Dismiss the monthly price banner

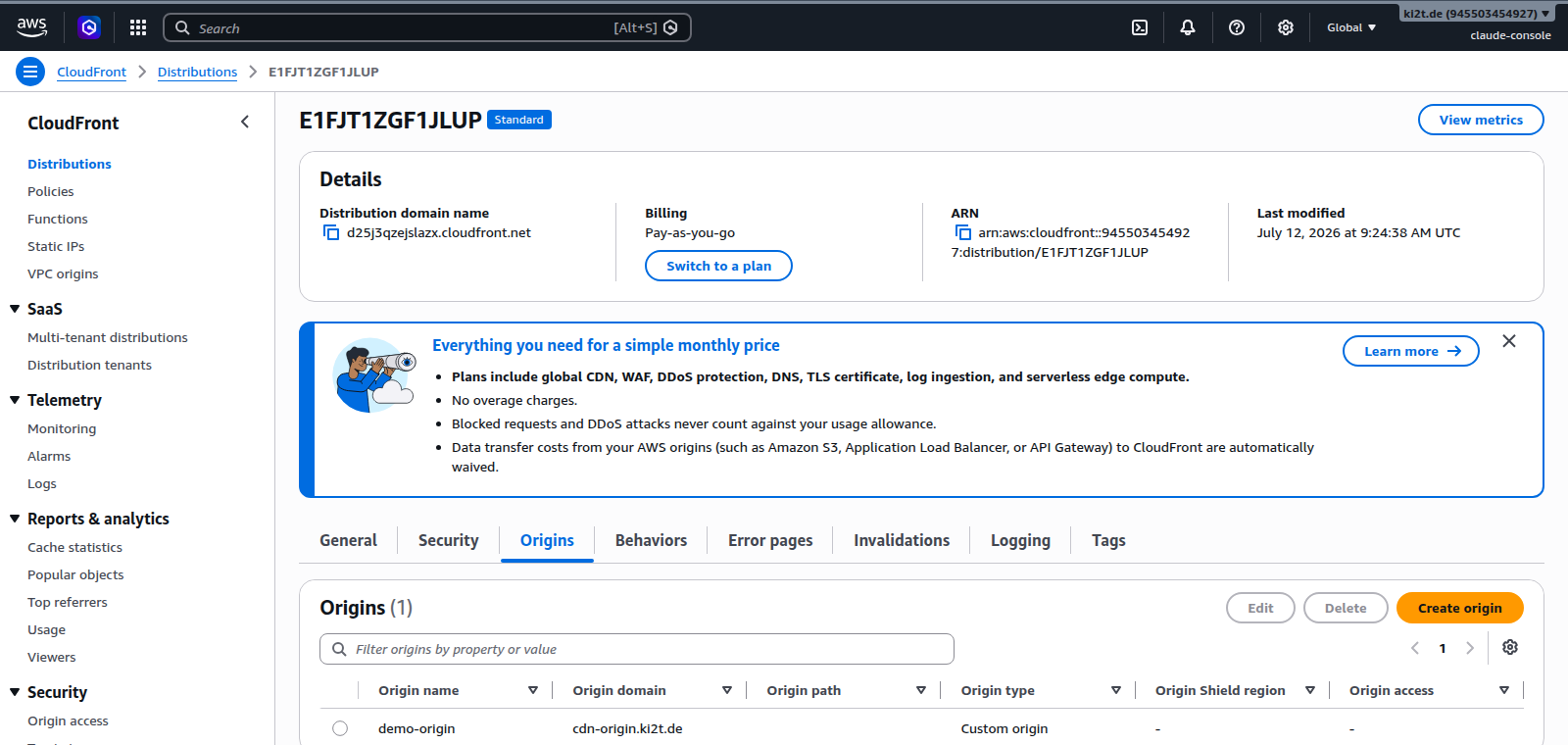coord(1509,341)
